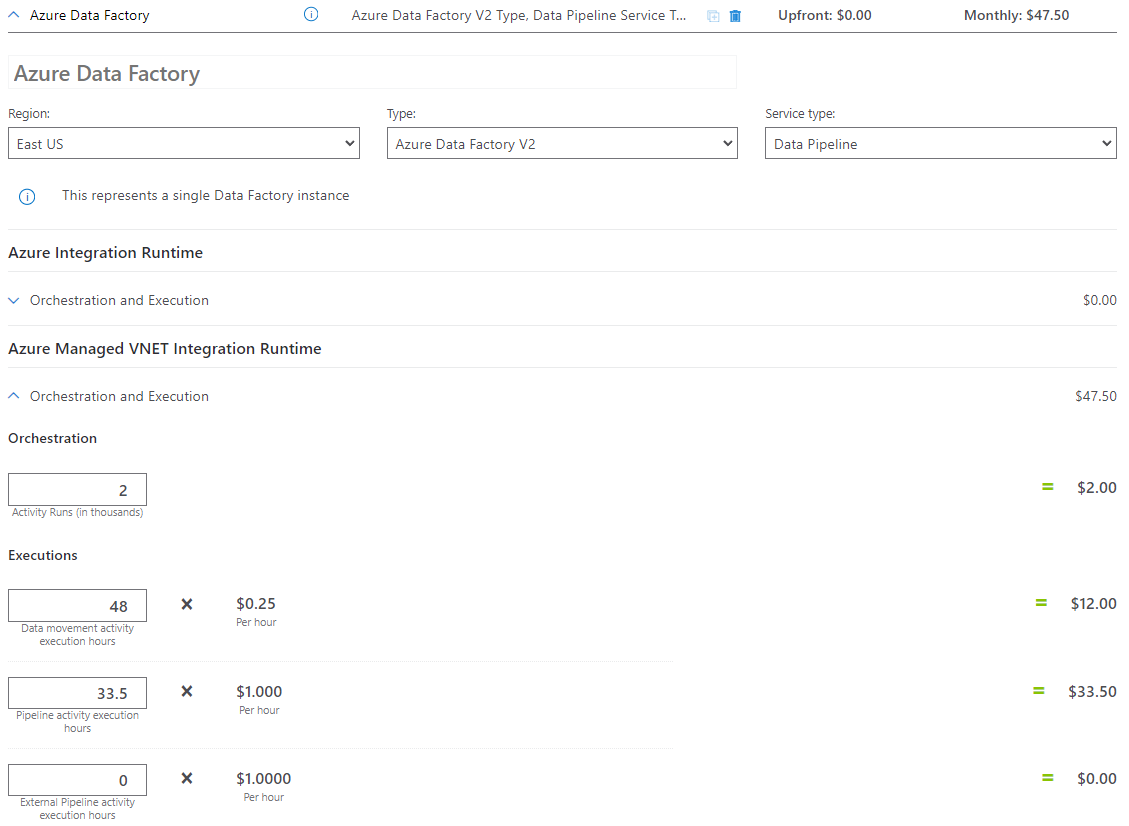
Task: Click the 'Azure Integration Runtime' heading
Action: click(105, 253)
